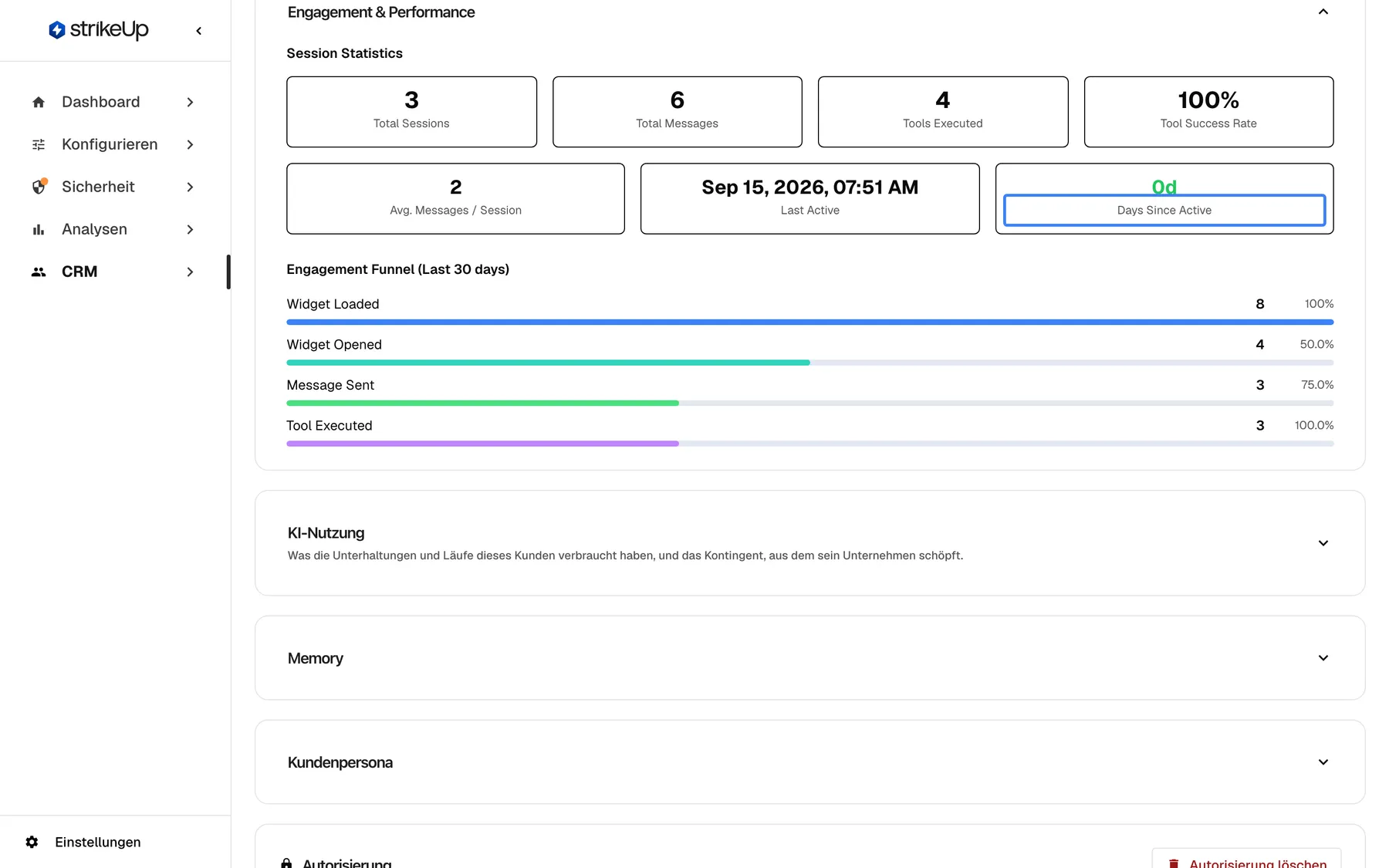This screenshot has width=1389, height=868.
Task: Click the Konfigurieren sliders icon
Action: click(39, 144)
